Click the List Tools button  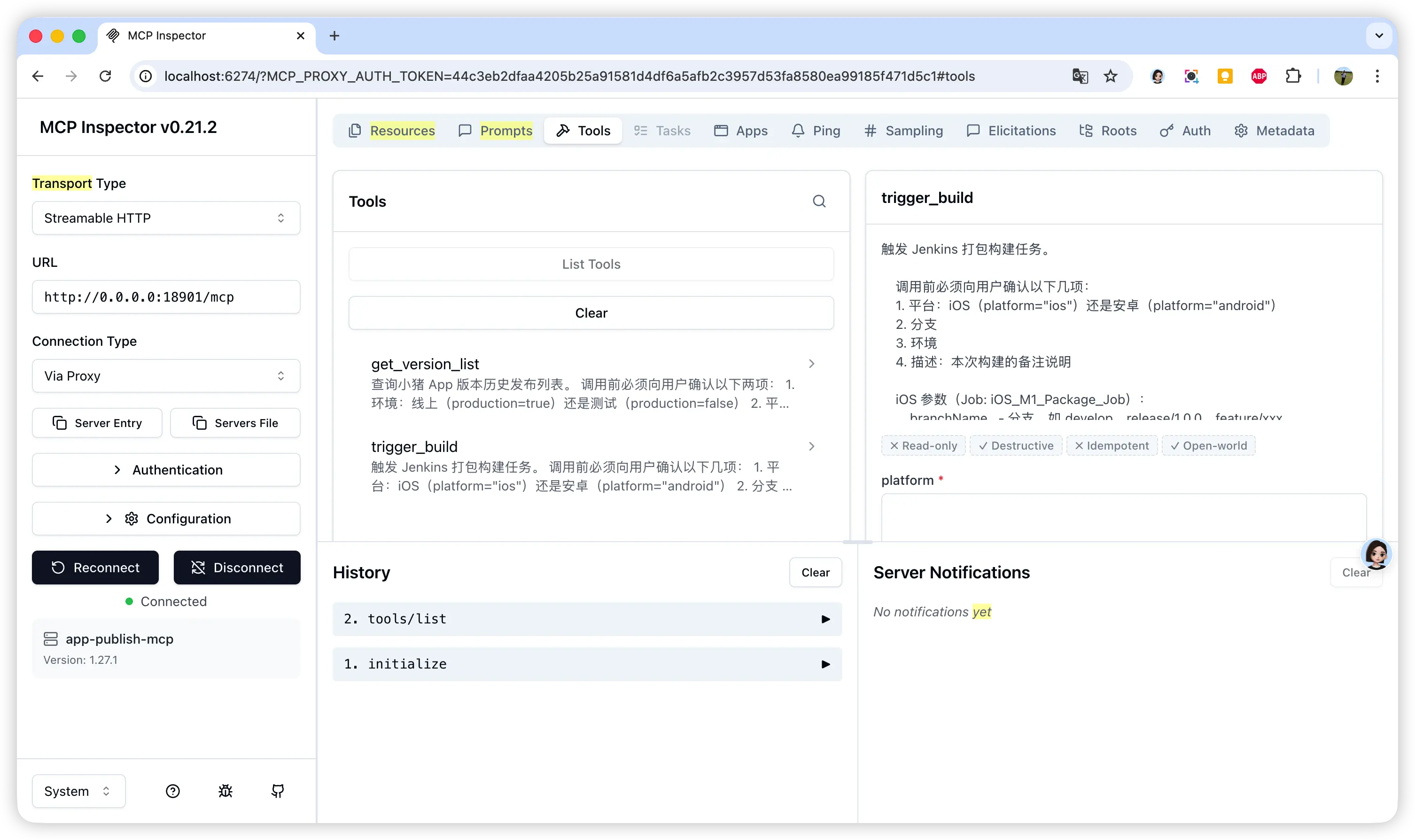click(591, 264)
